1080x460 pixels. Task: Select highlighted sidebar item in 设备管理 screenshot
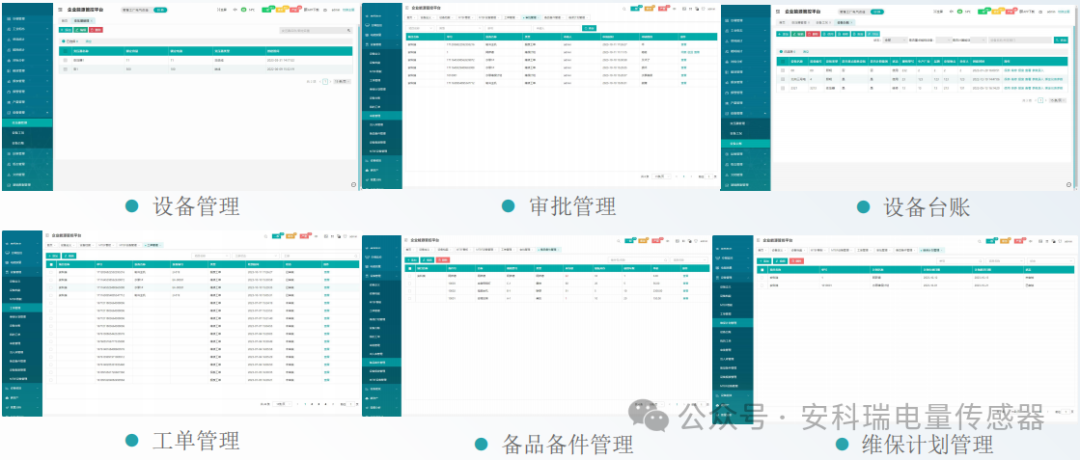point(28,123)
